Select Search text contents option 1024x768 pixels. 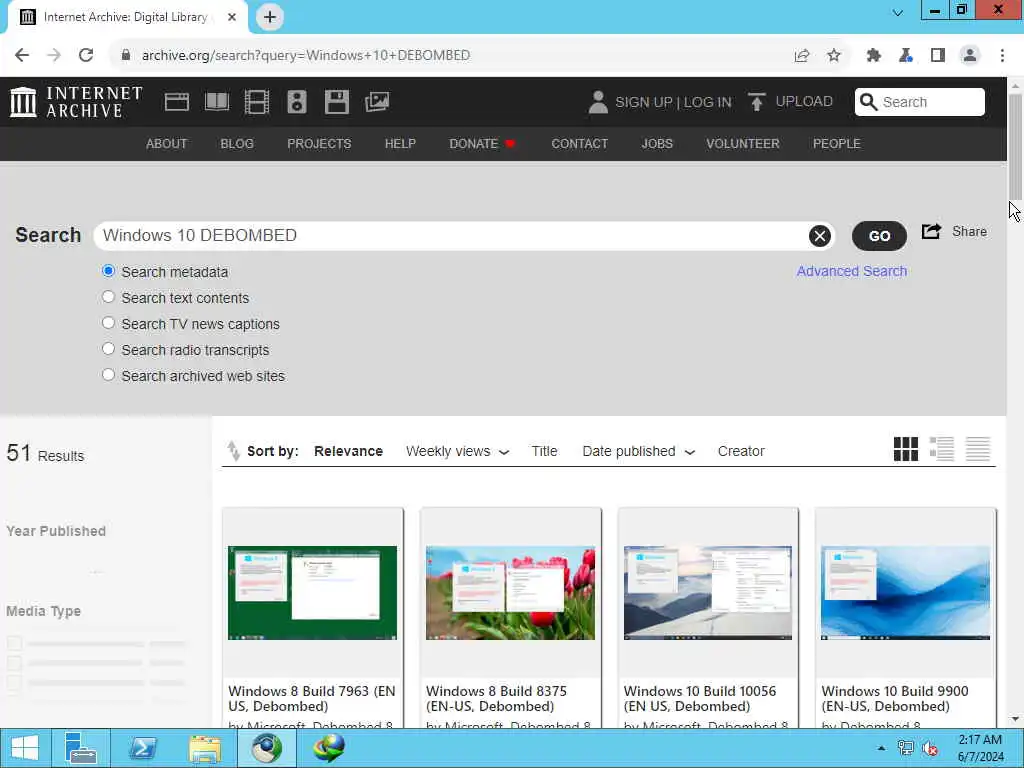(x=108, y=297)
